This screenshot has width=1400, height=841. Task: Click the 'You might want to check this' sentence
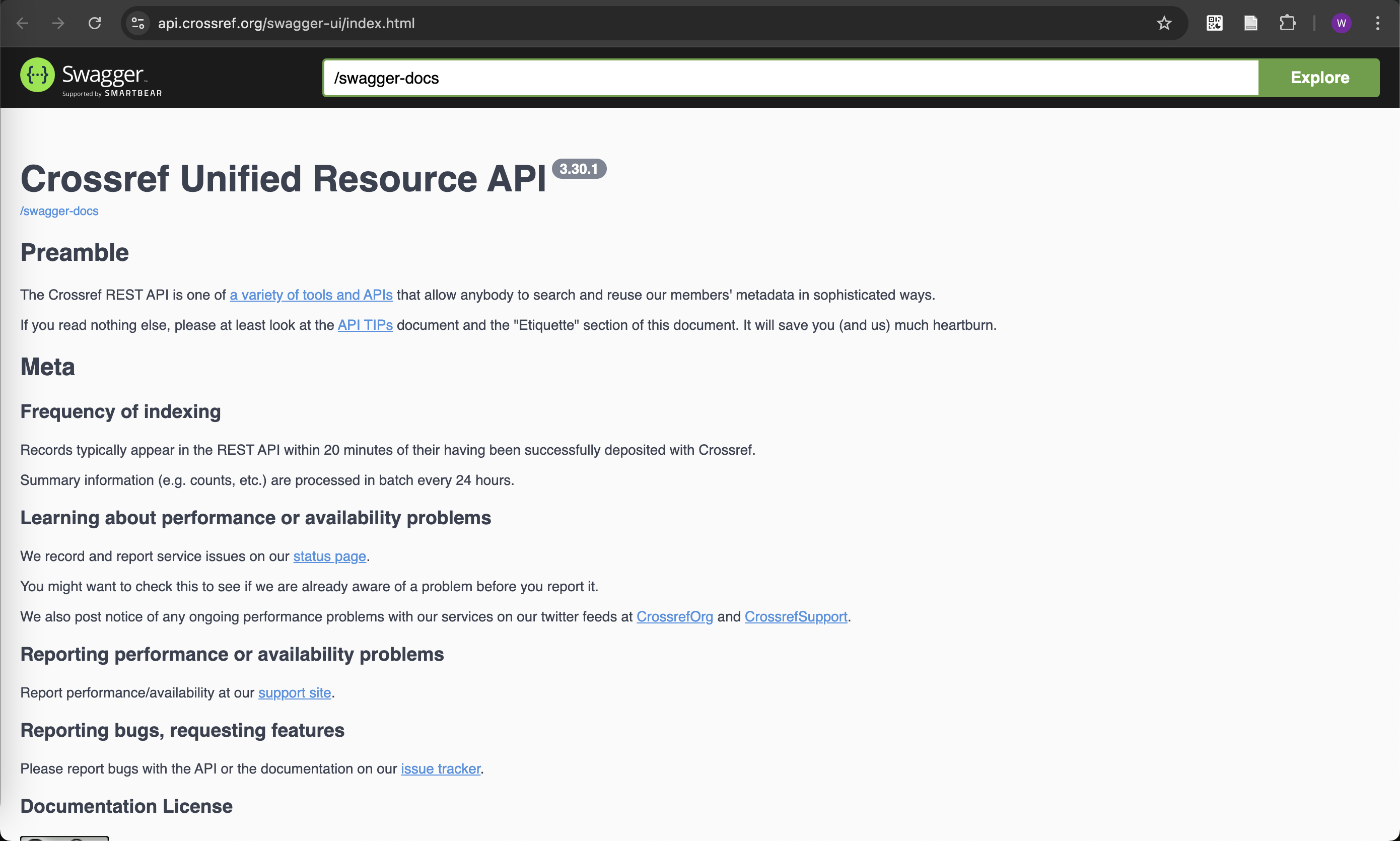coord(309,587)
